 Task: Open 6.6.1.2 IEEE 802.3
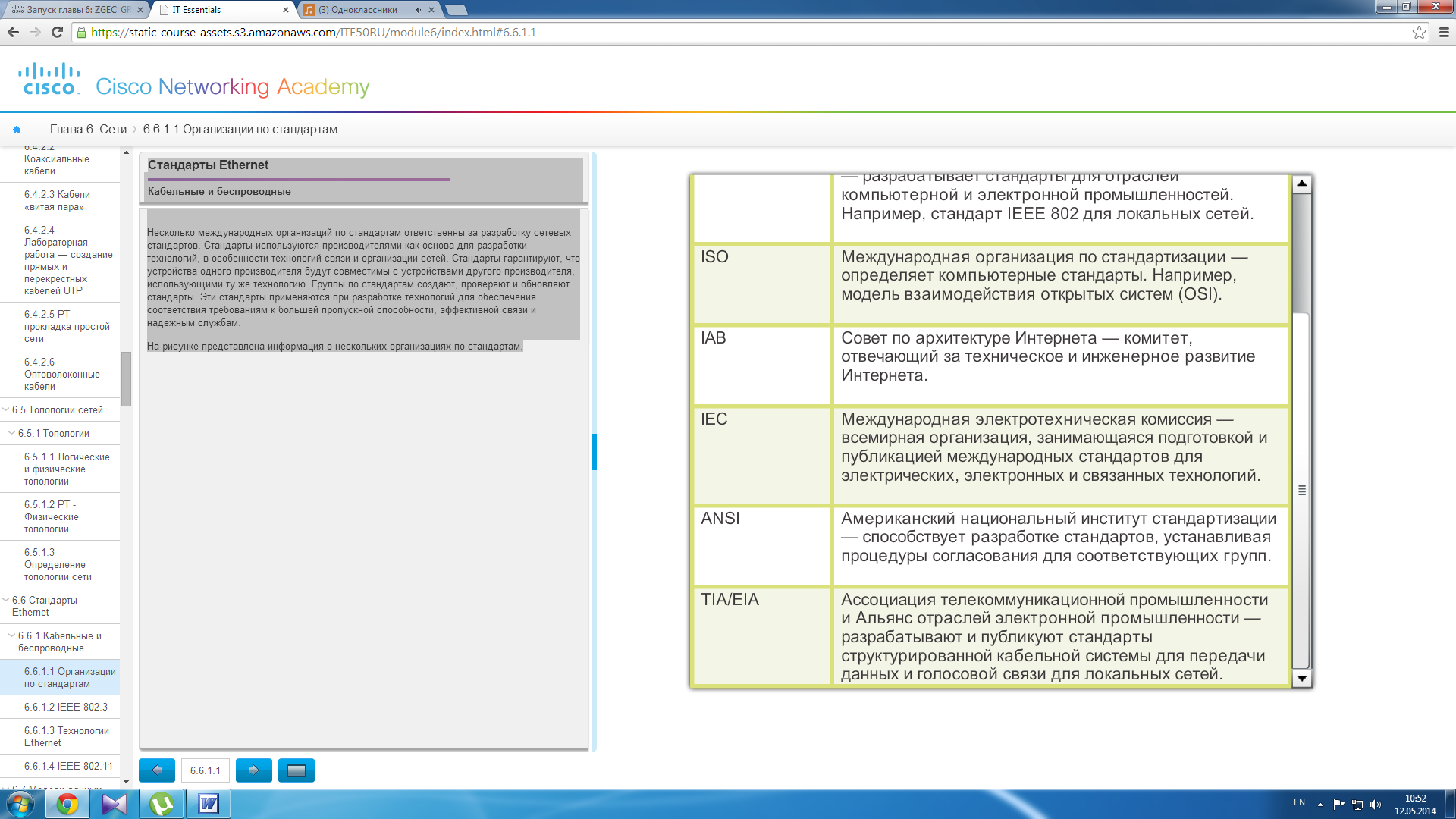(x=60, y=707)
